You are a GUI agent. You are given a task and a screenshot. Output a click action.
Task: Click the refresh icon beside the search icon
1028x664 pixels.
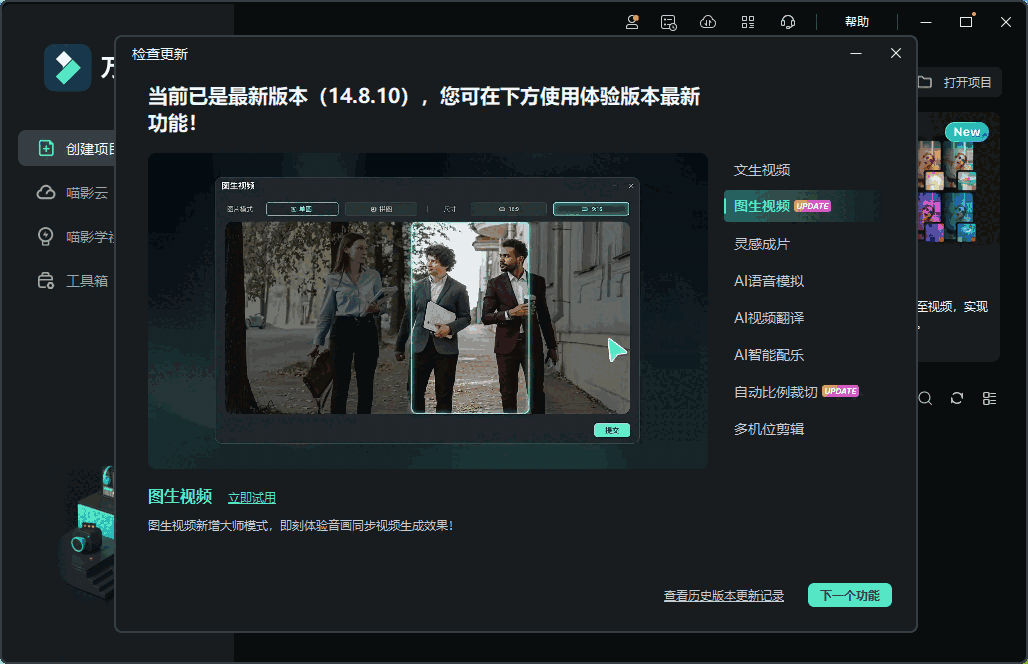click(956, 398)
